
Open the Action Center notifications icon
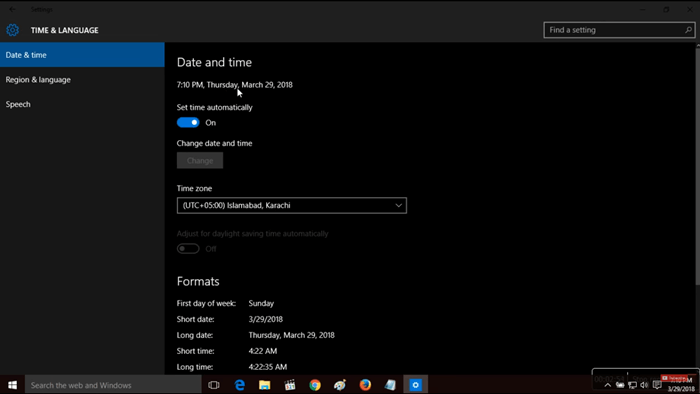click(x=657, y=385)
